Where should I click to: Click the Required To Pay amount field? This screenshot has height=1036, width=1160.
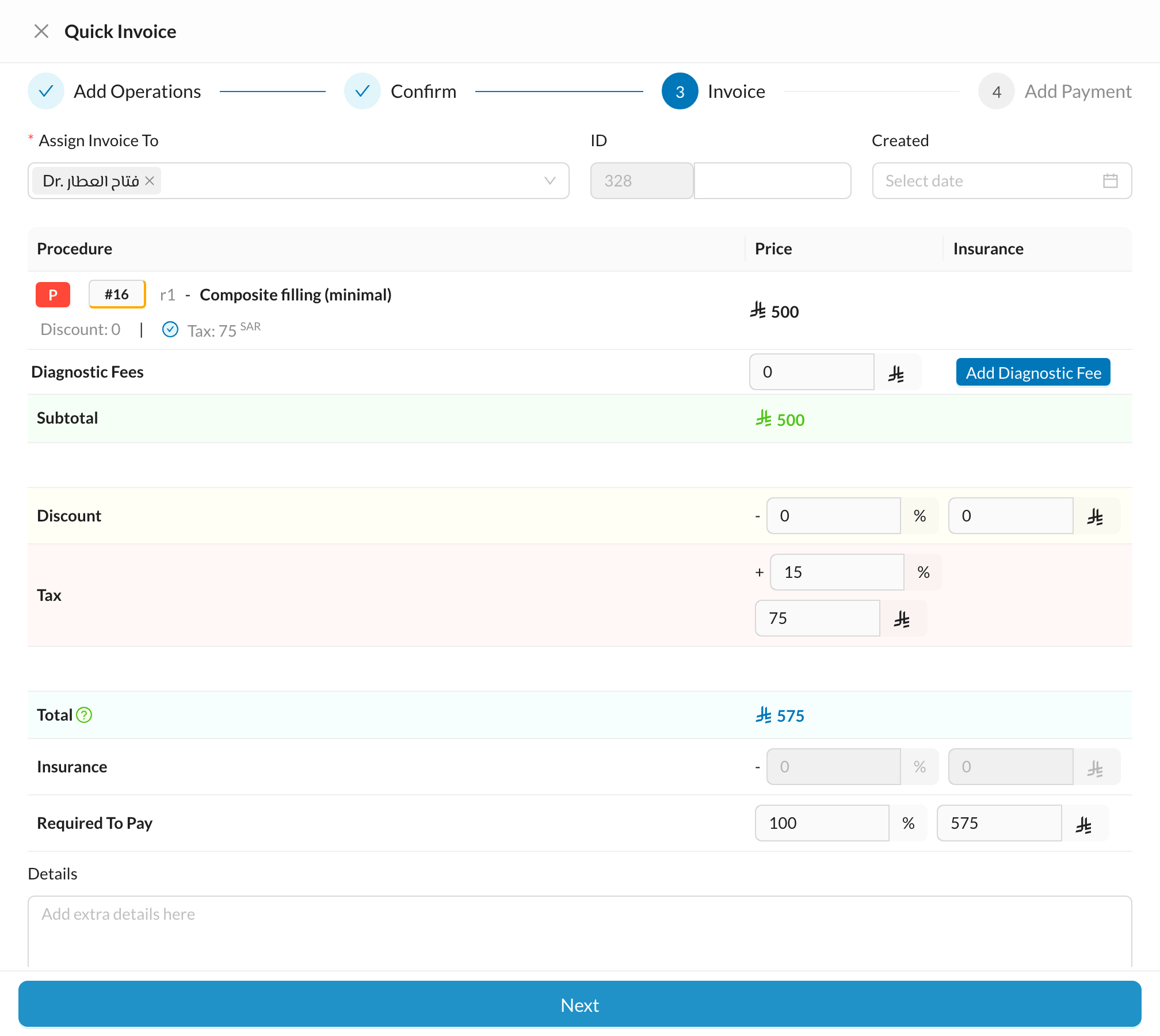999,823
